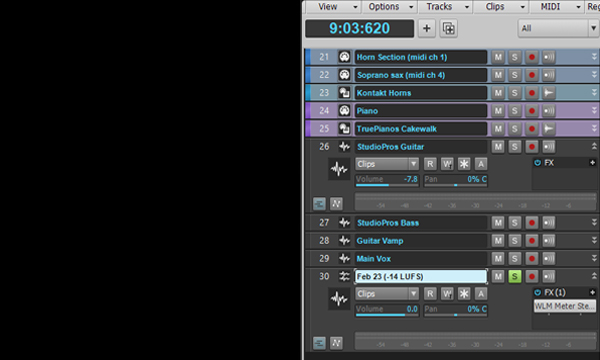Click StudioPros Bass audio track icon
600x360 pixels.
pyautogui.click(x=344, y=223)
